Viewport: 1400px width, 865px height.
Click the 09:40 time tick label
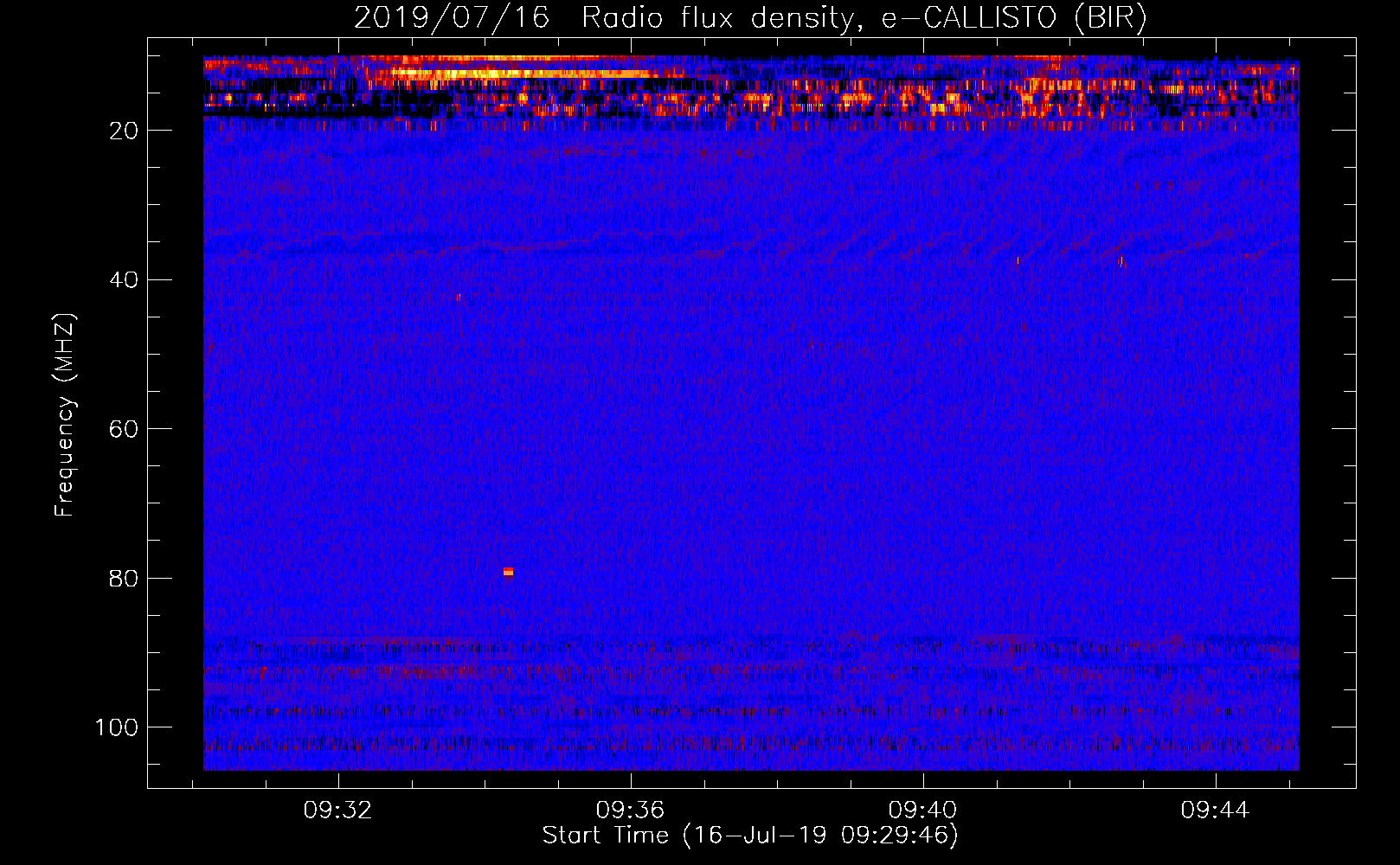tap(922, 811)
